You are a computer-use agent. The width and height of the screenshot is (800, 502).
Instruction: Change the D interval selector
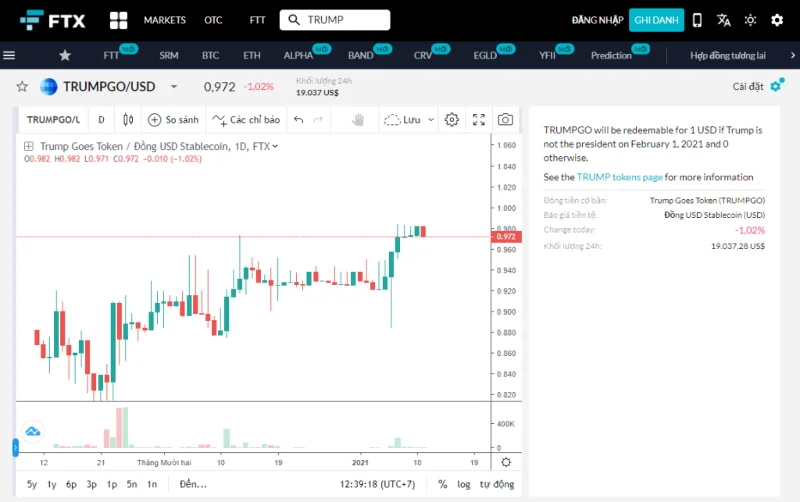pos(101,119)
